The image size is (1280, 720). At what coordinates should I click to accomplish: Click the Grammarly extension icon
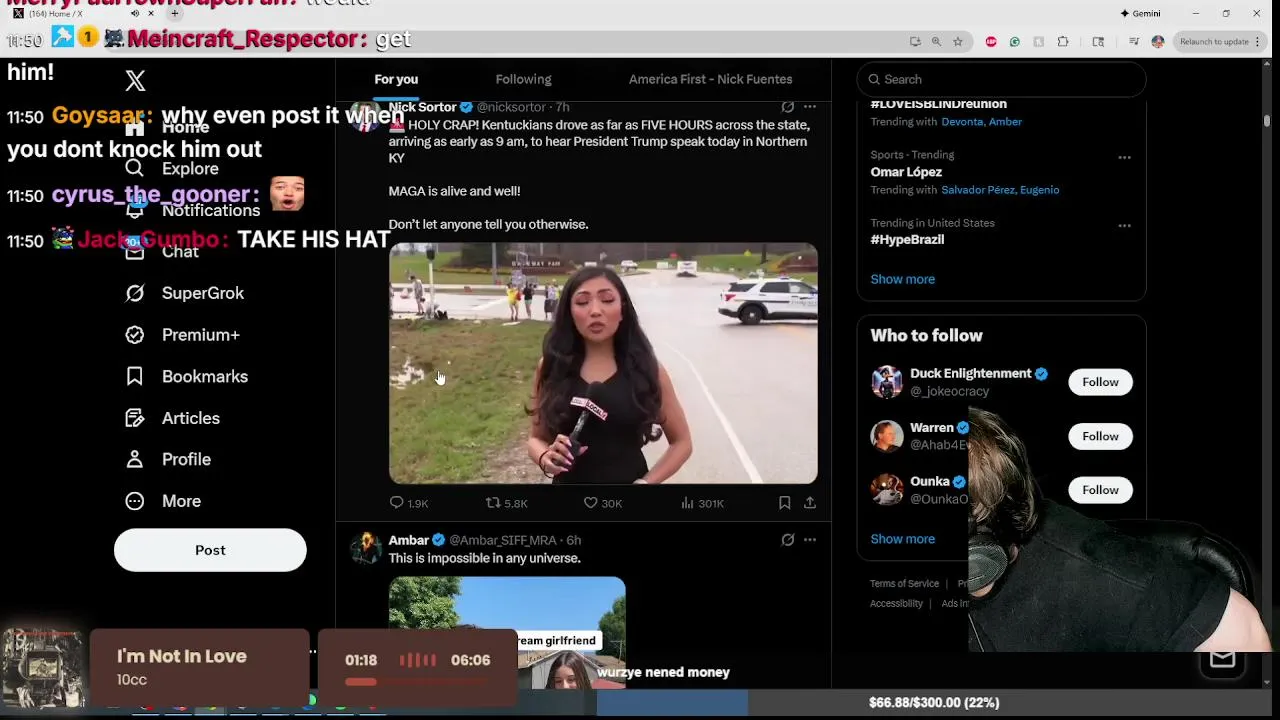coord(1015,42)
